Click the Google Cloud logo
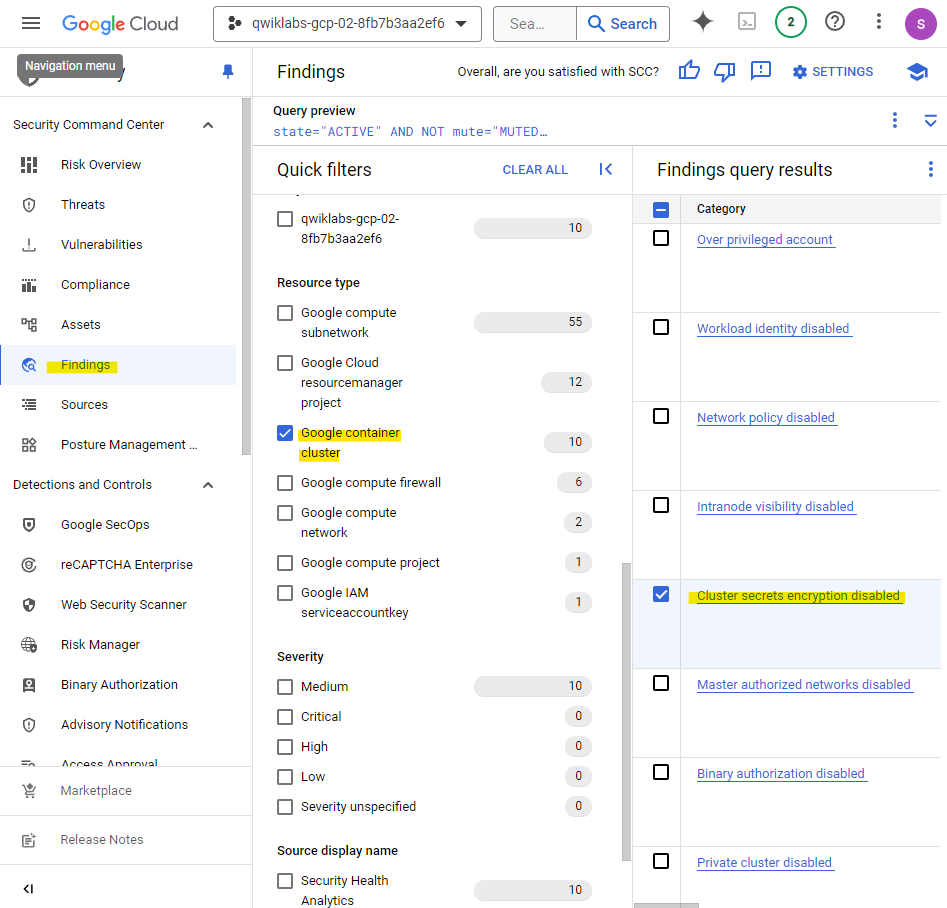947x908 pixels. 120,24
